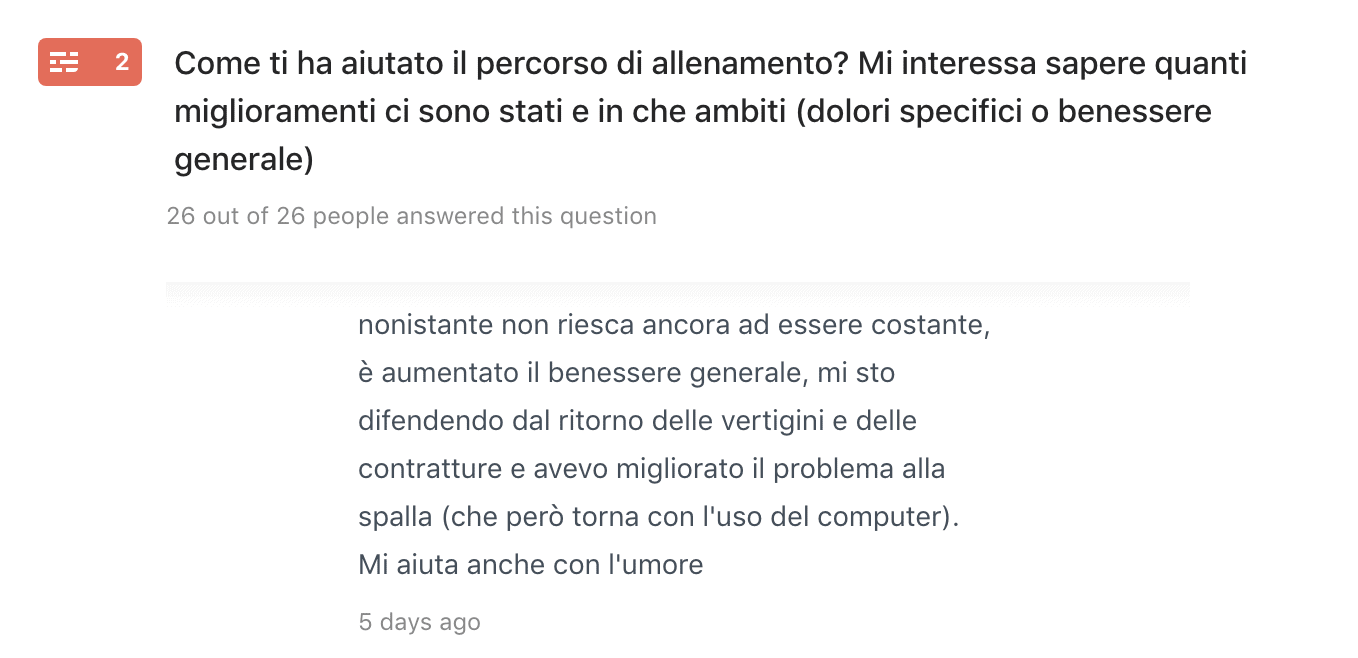Click response line 'è aumentato il benessere generale'

(627, 374)
